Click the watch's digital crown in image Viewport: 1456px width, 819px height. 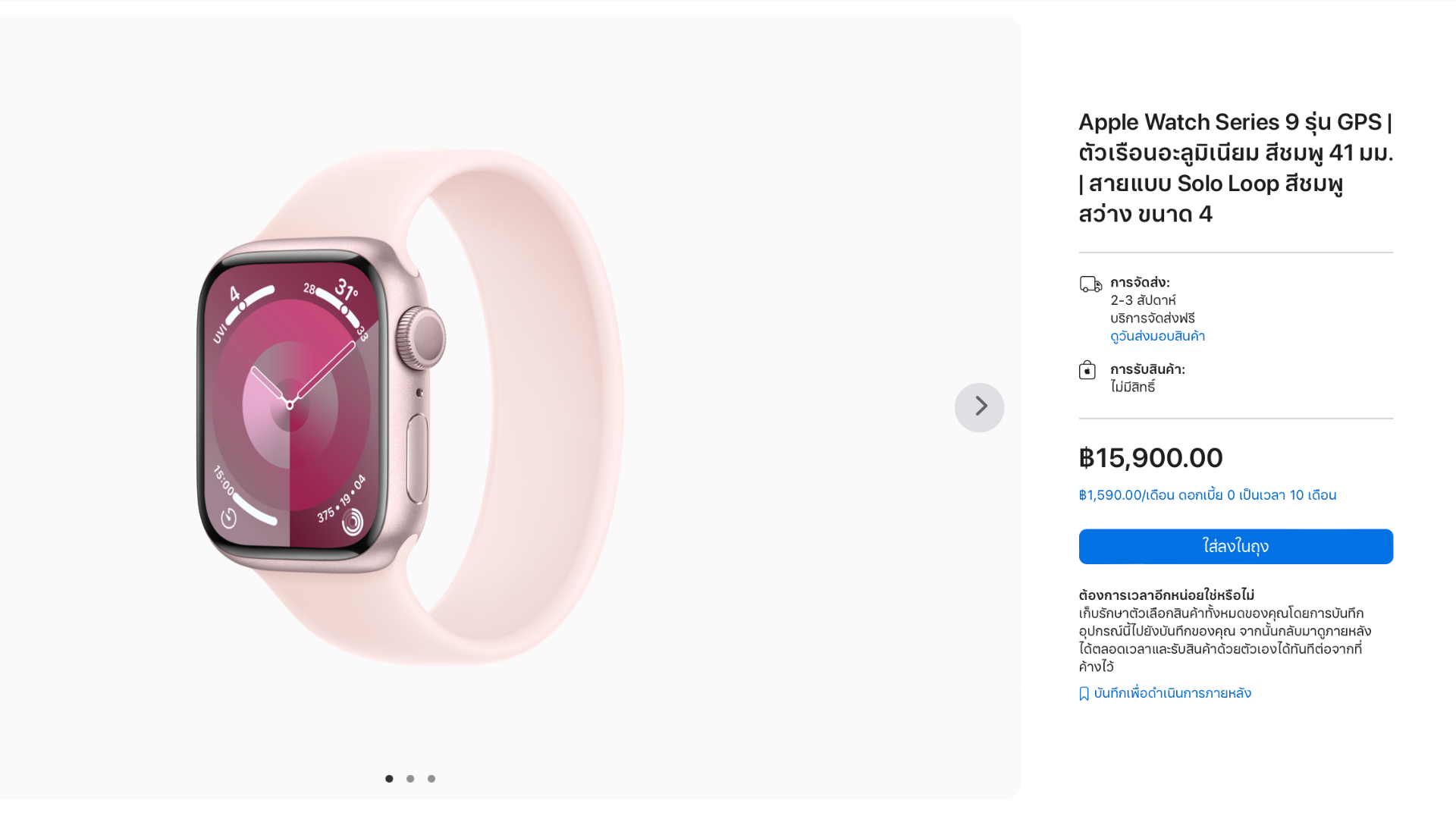[422, 338]
